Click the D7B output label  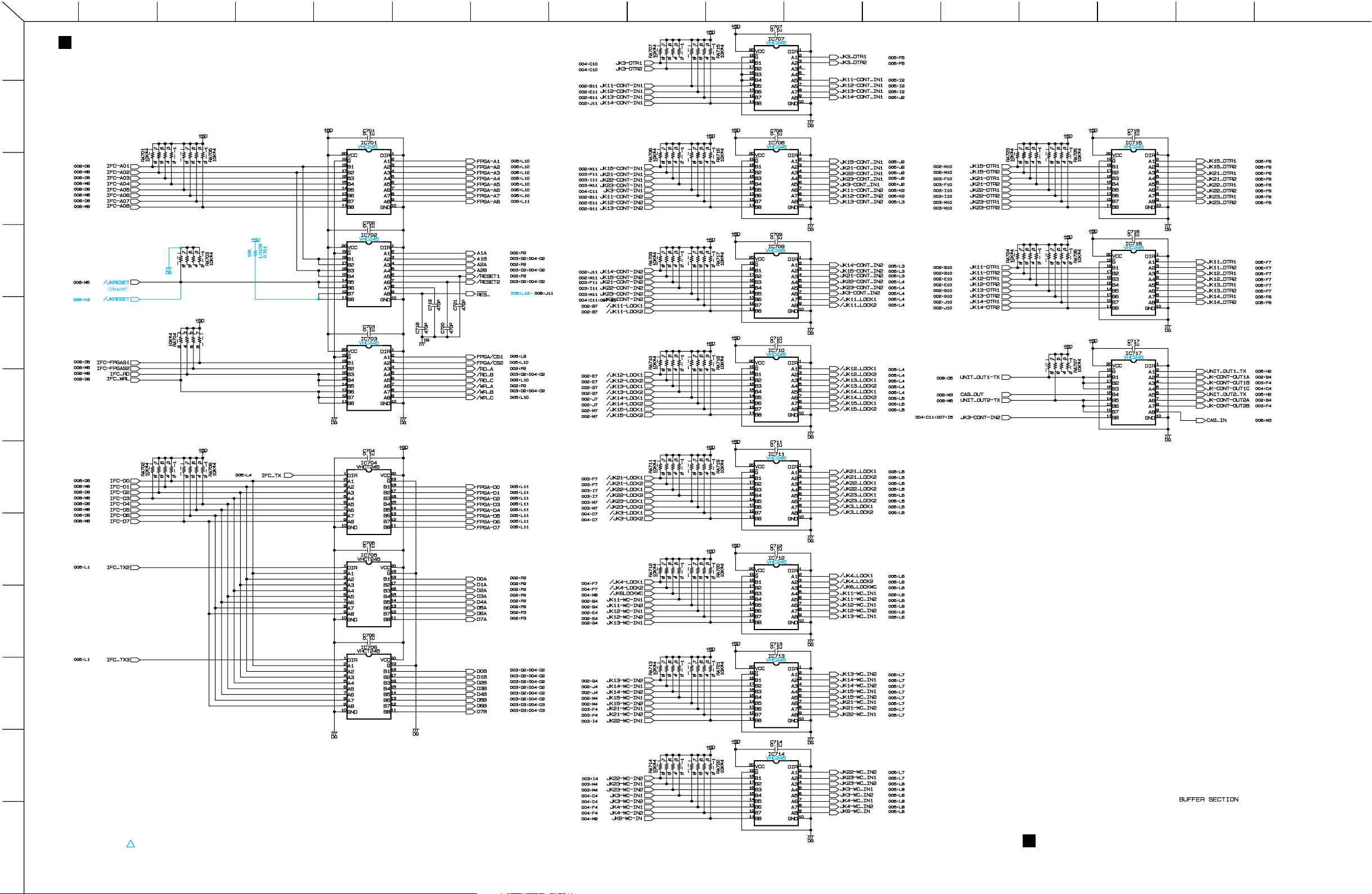coord(482,711)
